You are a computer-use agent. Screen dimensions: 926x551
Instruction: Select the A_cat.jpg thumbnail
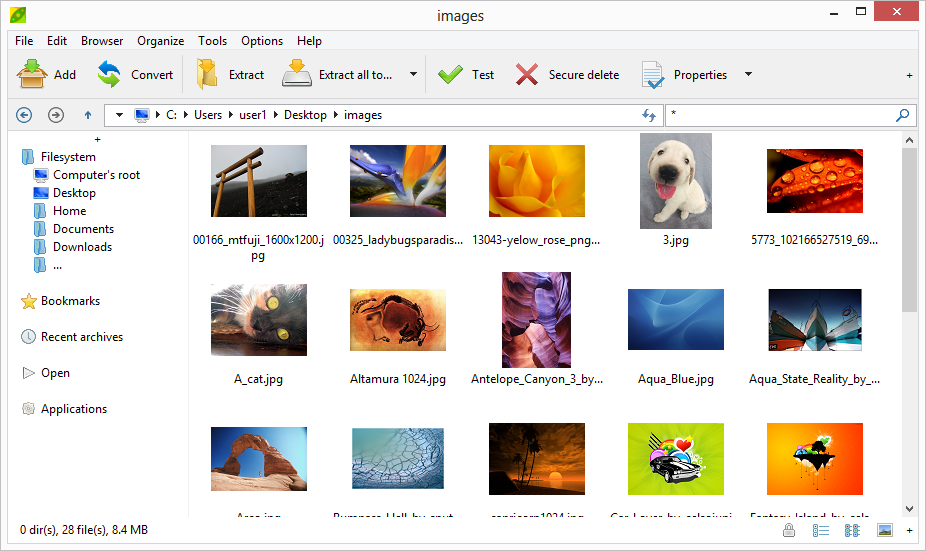pos(259,319)
